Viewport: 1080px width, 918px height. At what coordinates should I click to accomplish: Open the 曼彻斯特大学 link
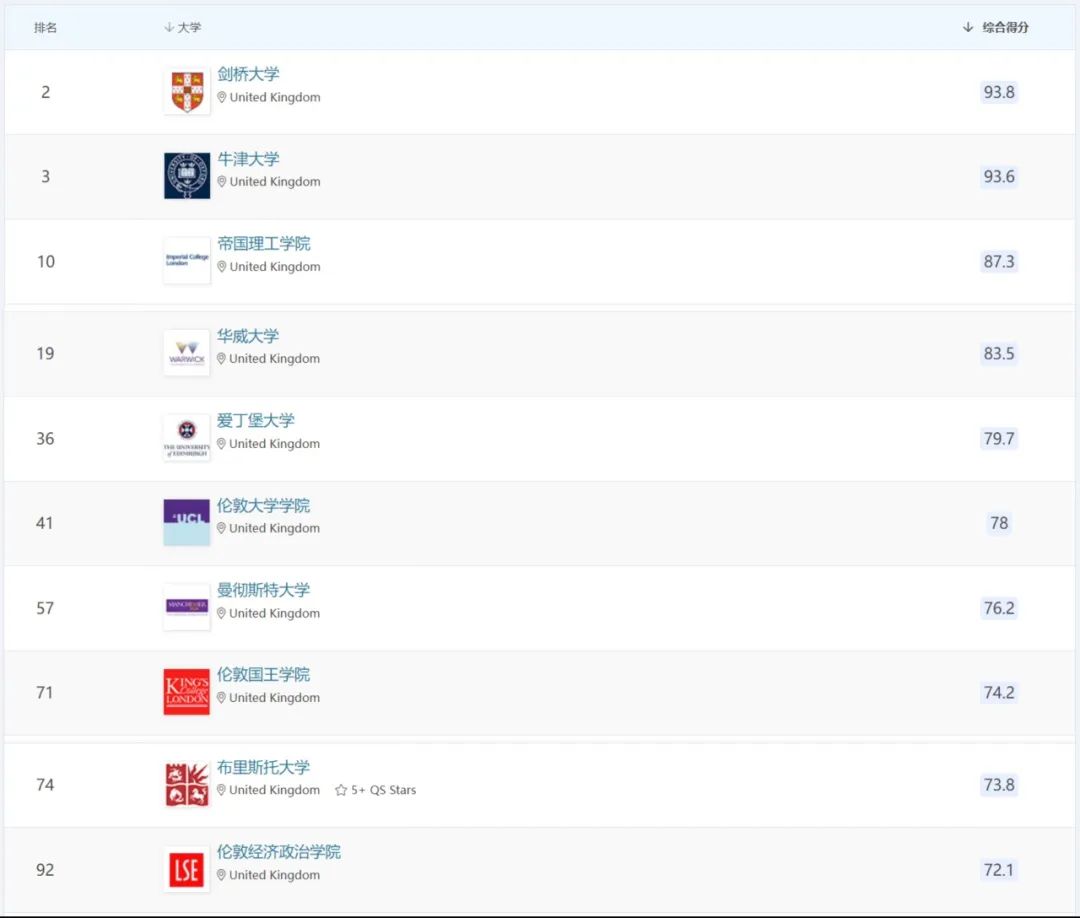[264, 590]
